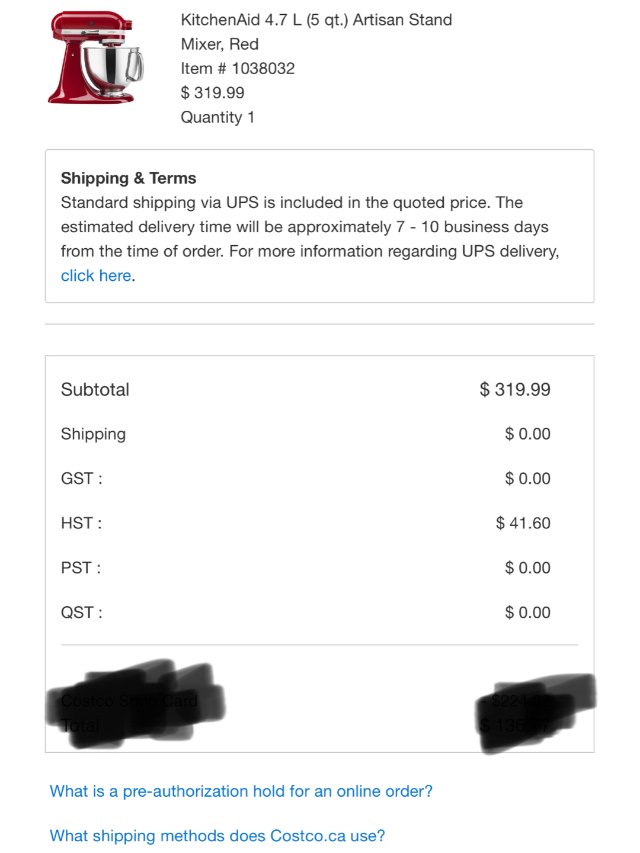Click the Quantity 1 text
The width and height of the screenshot is (640, 853).
point(217,117)
